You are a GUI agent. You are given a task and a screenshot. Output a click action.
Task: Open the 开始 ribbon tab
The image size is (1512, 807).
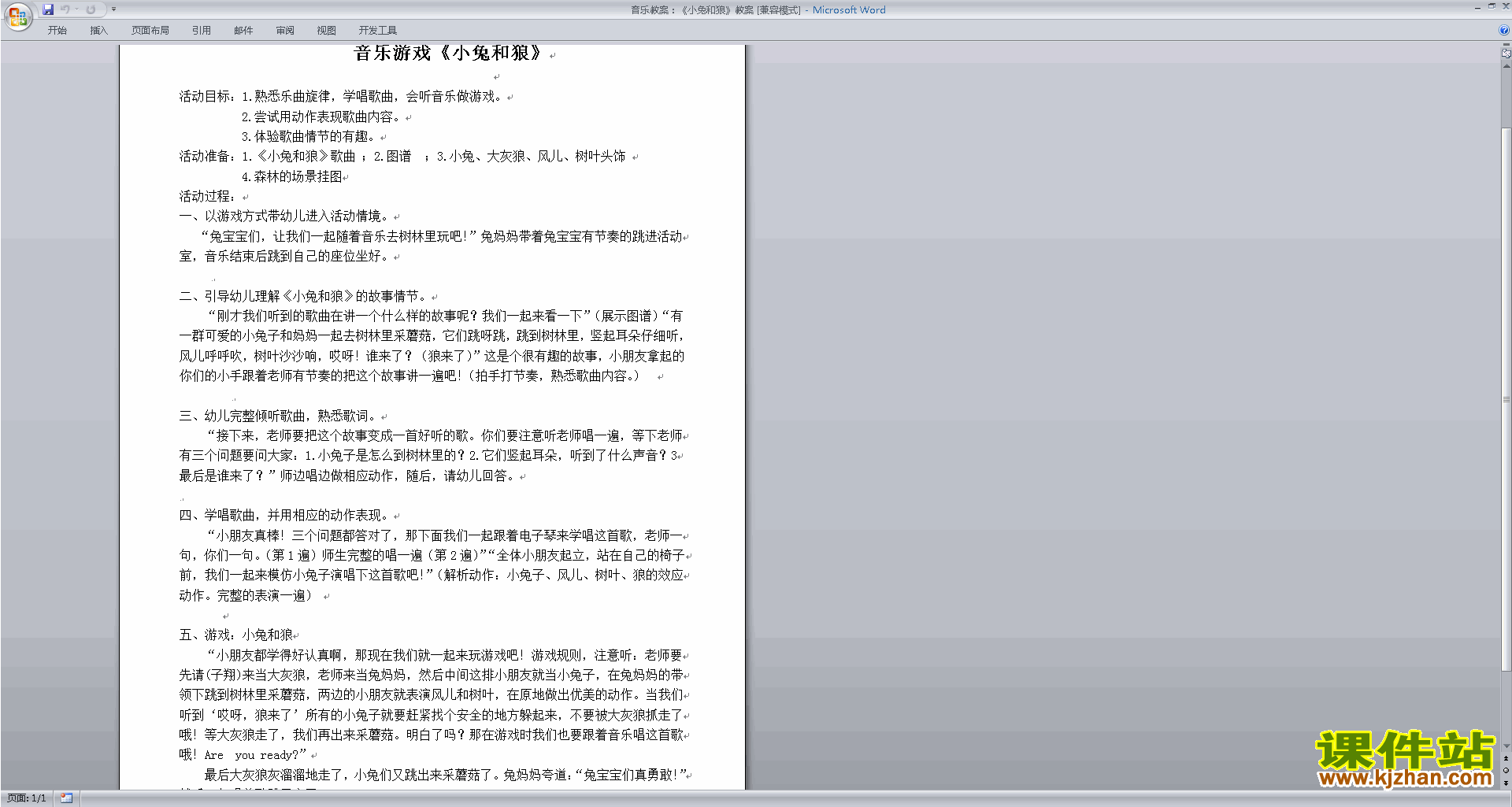pos(57,31)
